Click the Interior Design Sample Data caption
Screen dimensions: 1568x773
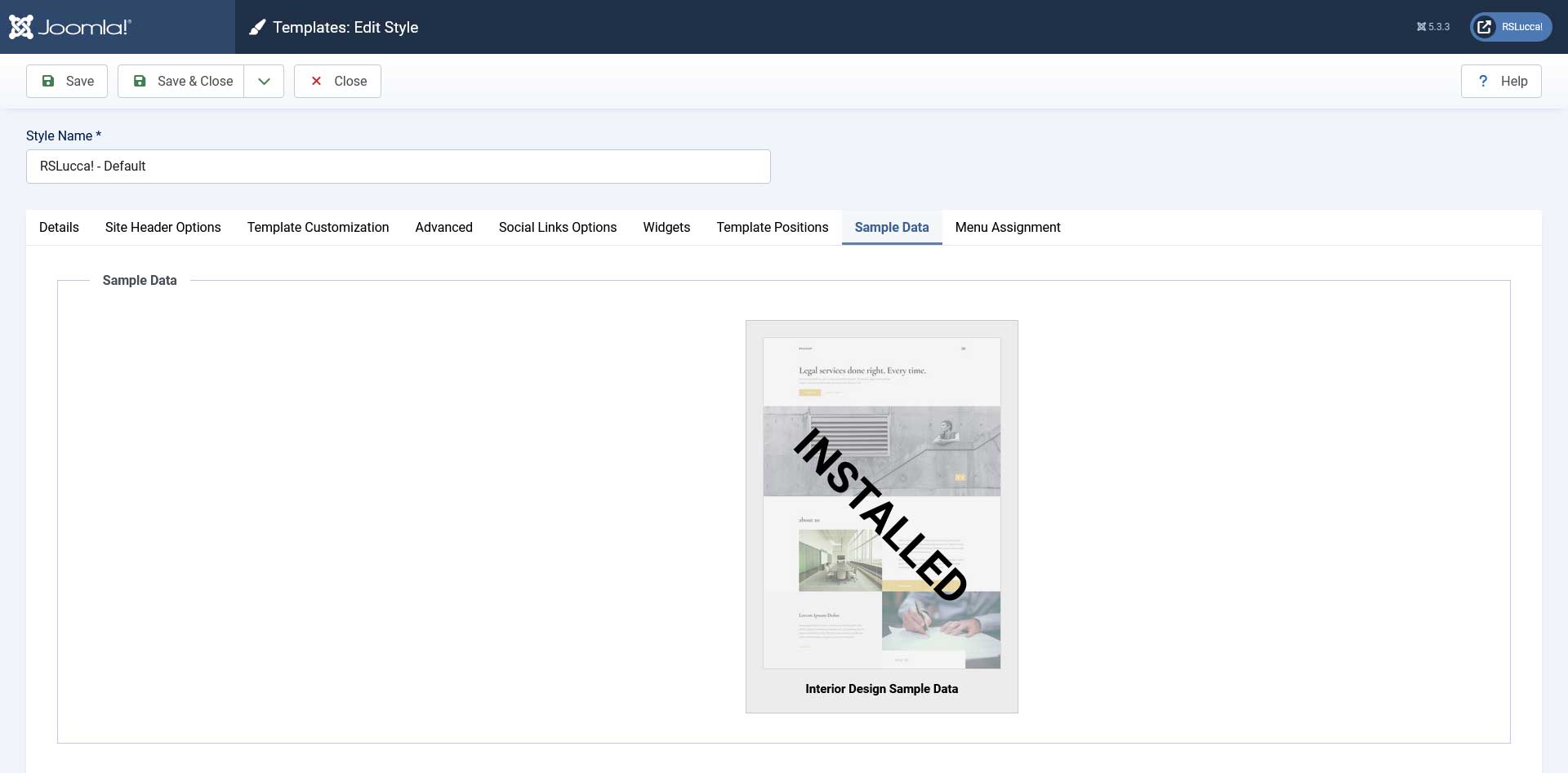[x=881, y=689]
